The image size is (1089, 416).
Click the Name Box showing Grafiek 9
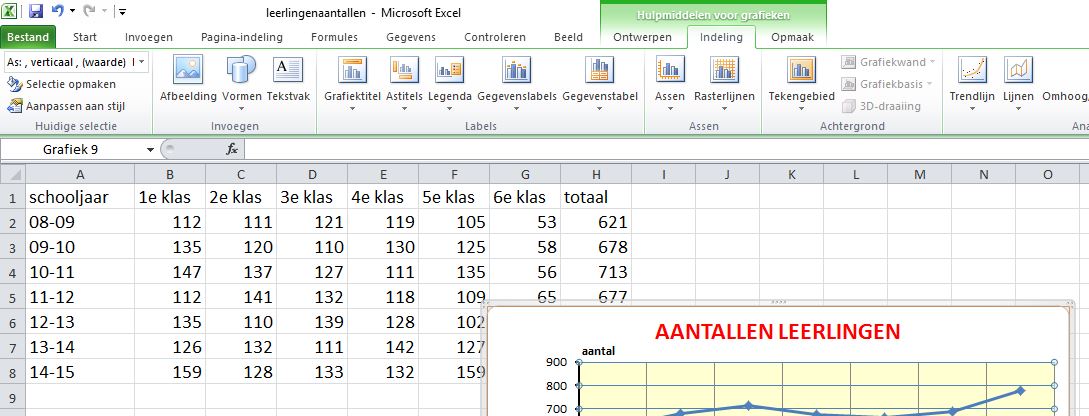point(72,149)
